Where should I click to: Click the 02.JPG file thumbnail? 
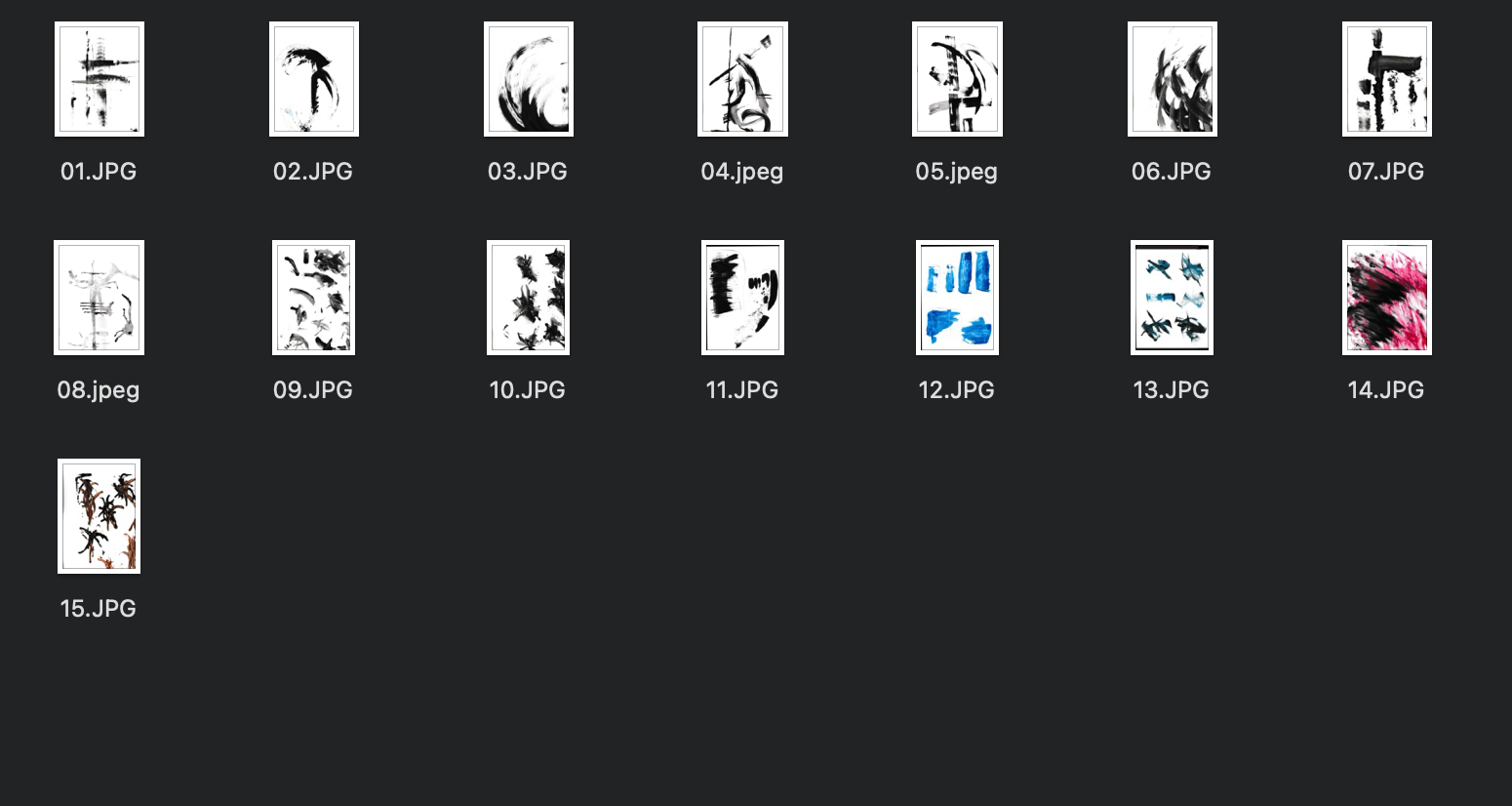[313, 79]
